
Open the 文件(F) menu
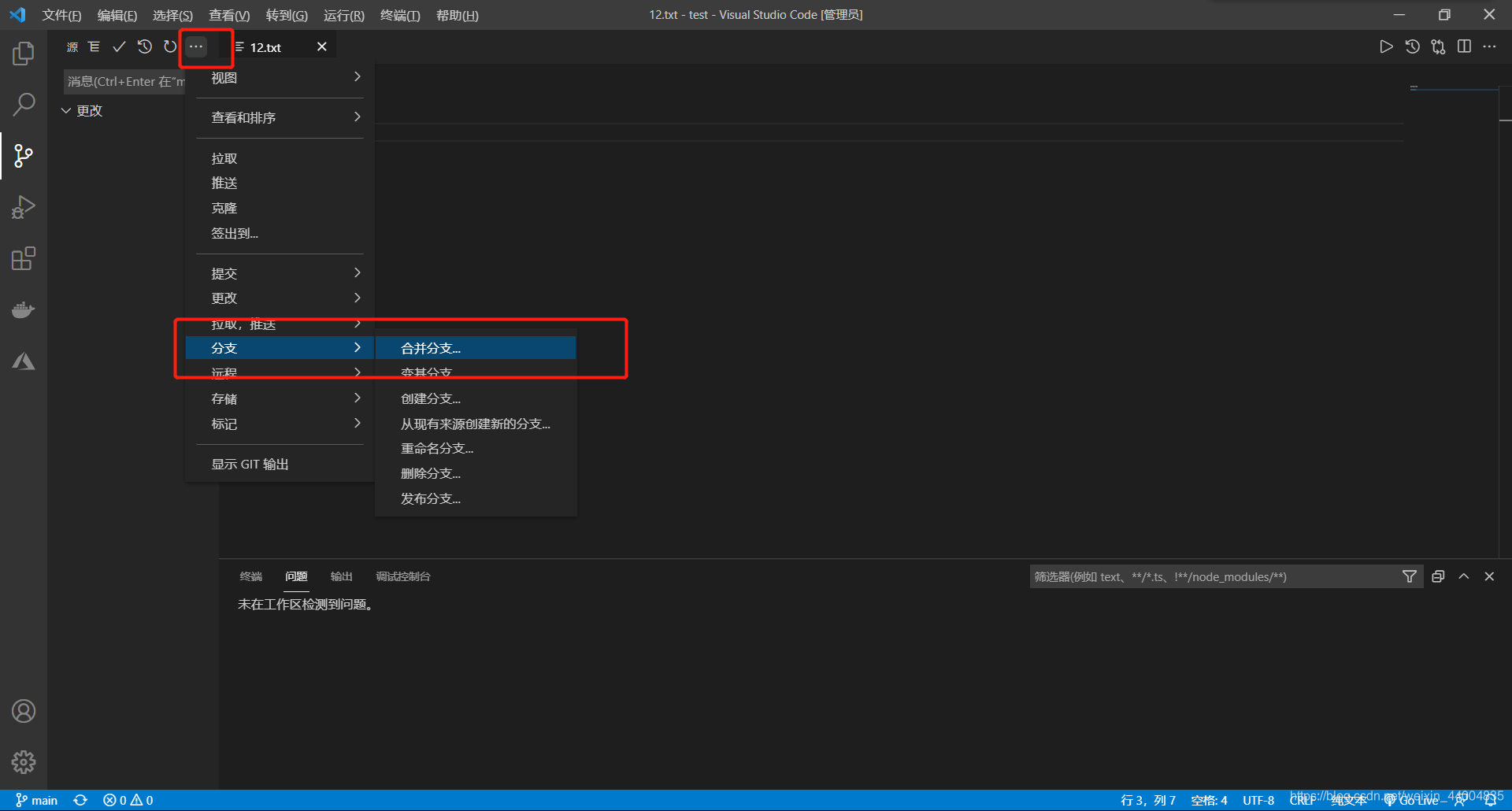(61, 15)
